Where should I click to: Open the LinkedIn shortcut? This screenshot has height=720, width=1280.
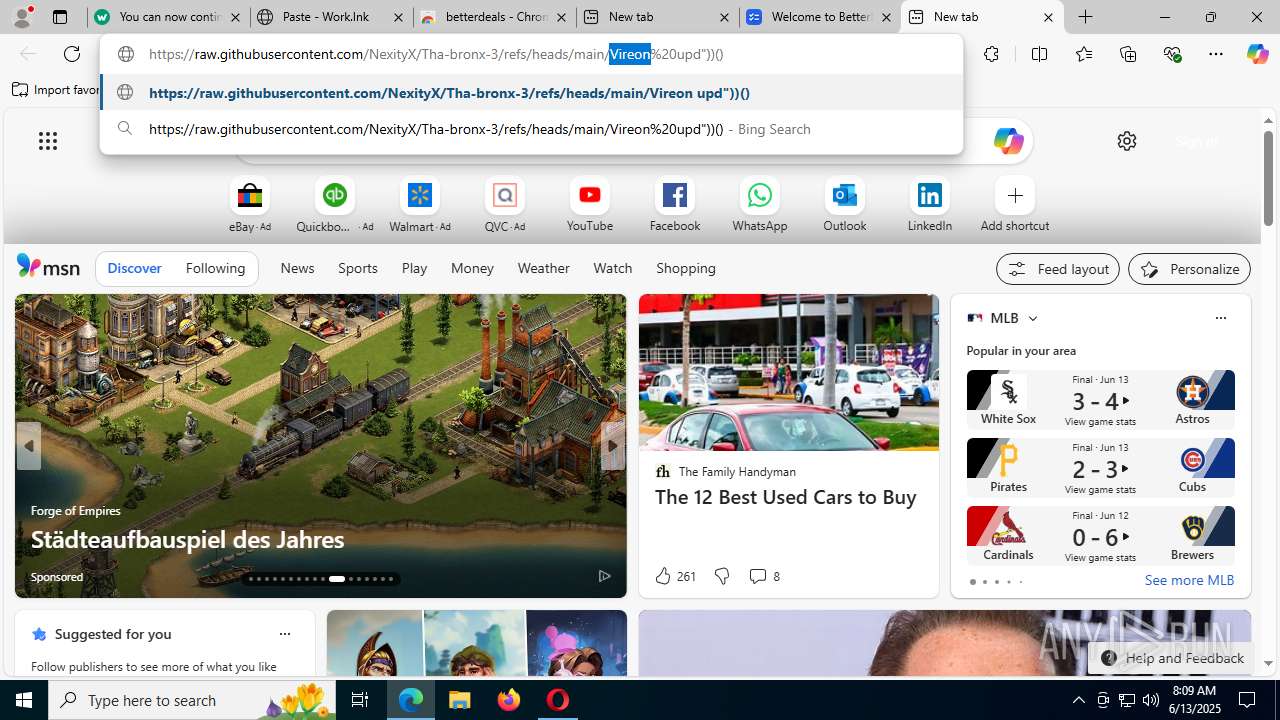click(x=929, y=205)
